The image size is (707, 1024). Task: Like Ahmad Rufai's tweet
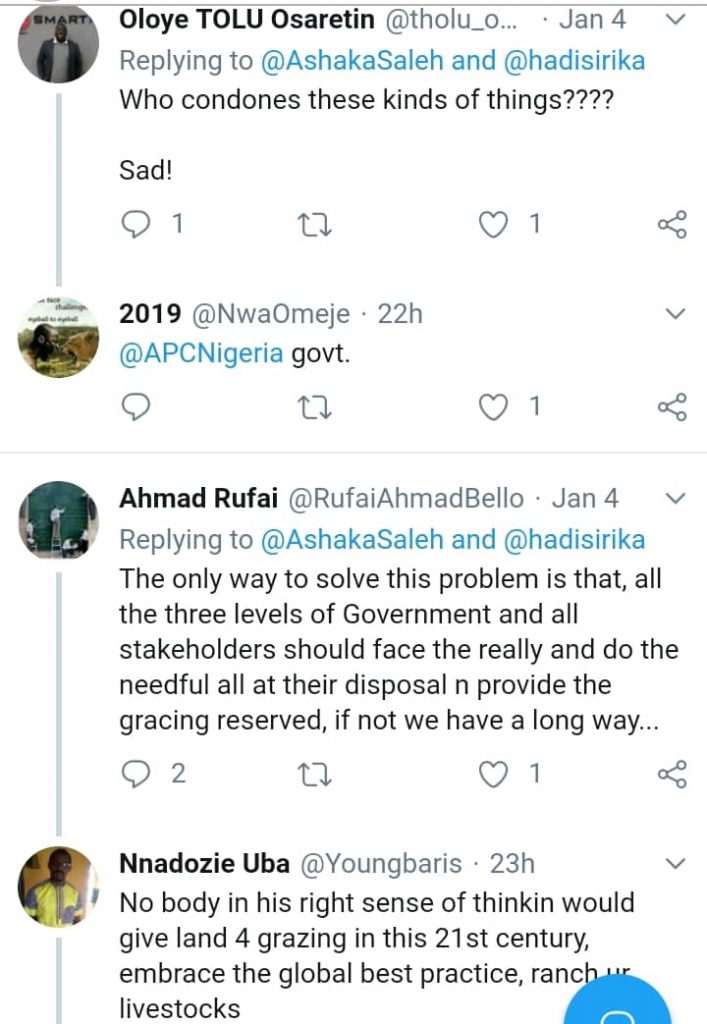point(494,773)
